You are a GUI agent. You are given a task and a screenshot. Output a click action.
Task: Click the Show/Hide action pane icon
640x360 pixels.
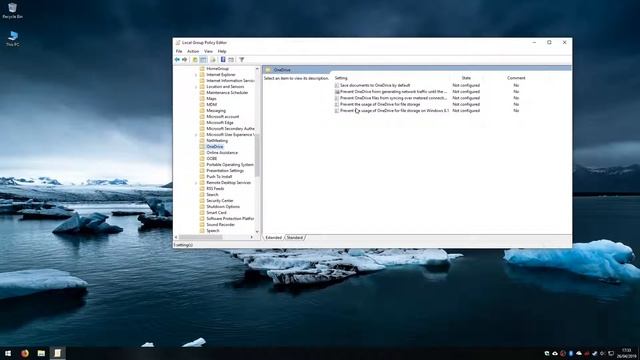[x=231, y=60]
